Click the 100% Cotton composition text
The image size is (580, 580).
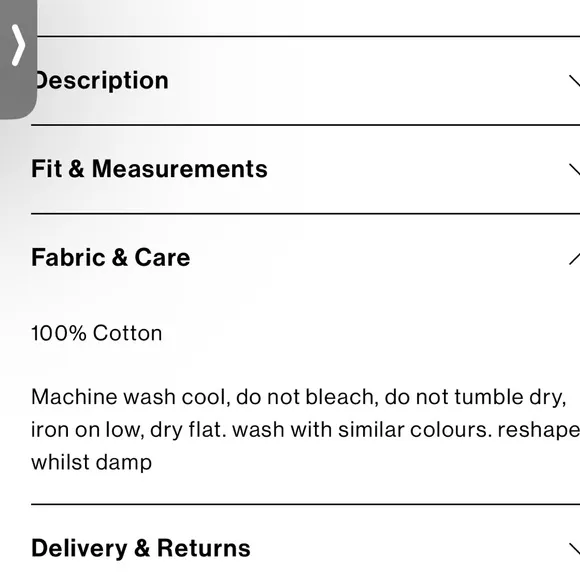[x=97, y=333]
